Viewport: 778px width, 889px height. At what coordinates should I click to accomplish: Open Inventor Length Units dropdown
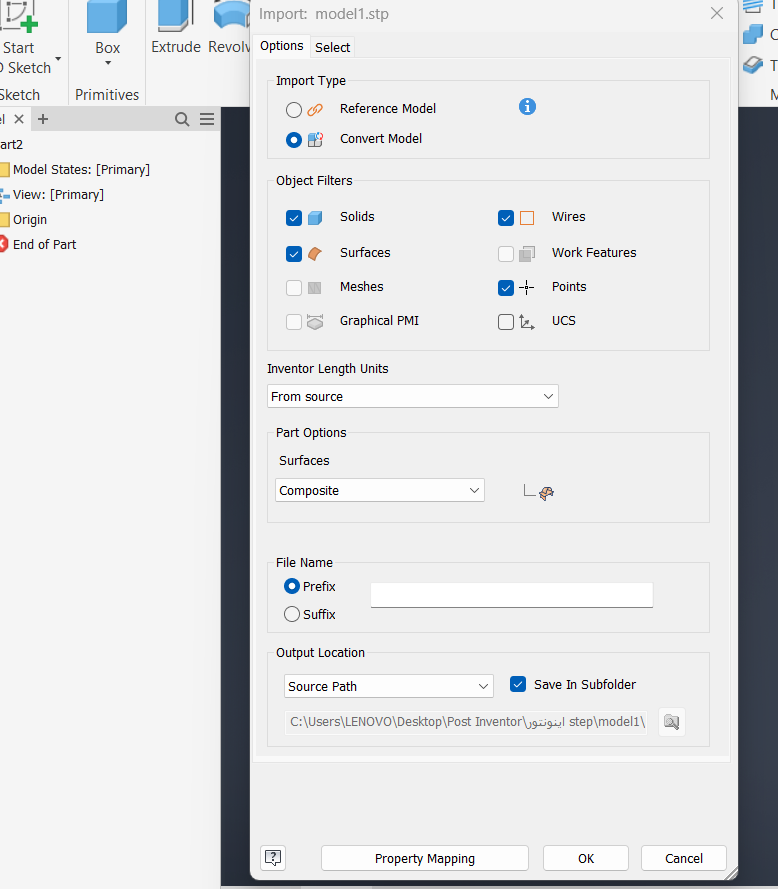click(413, 396)
